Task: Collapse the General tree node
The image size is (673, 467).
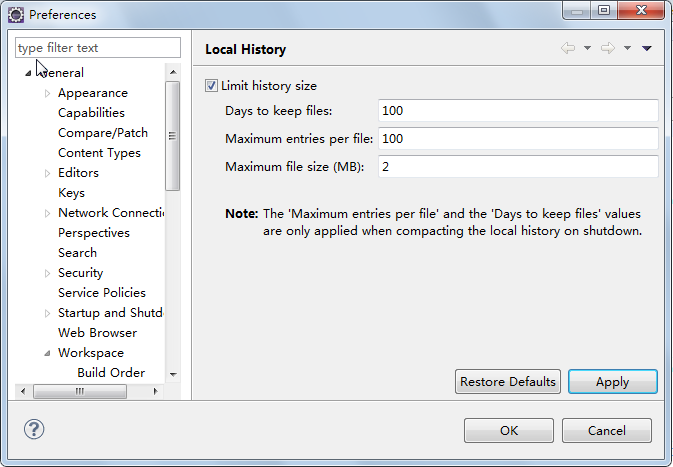Action: tap(28, 73)
